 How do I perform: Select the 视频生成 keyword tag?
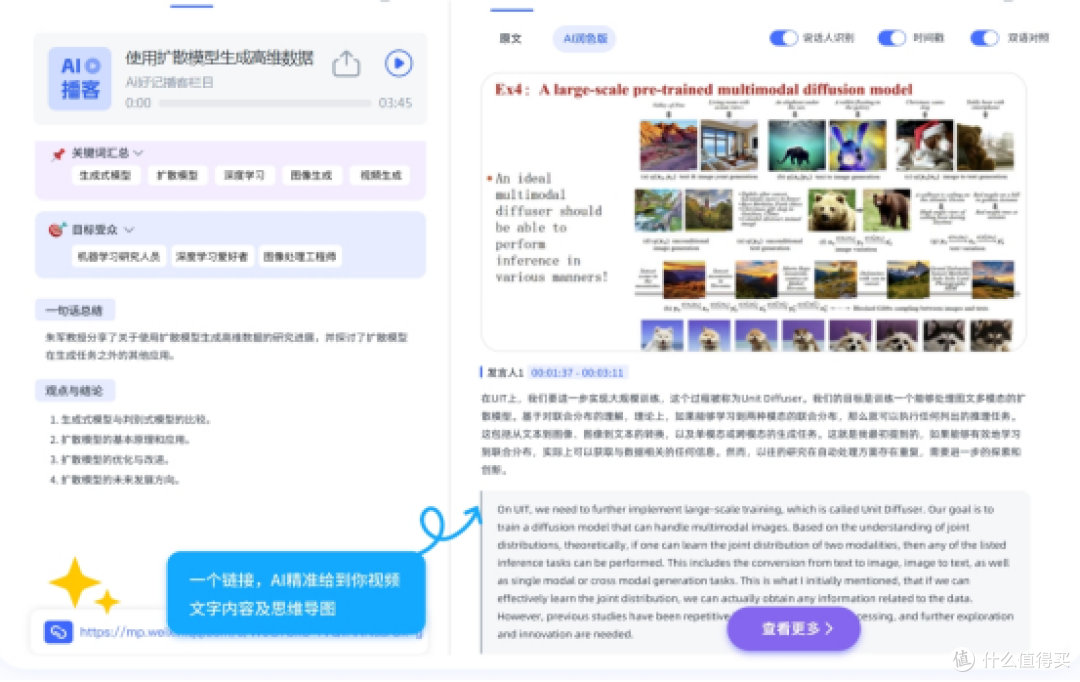pos(380,176)
